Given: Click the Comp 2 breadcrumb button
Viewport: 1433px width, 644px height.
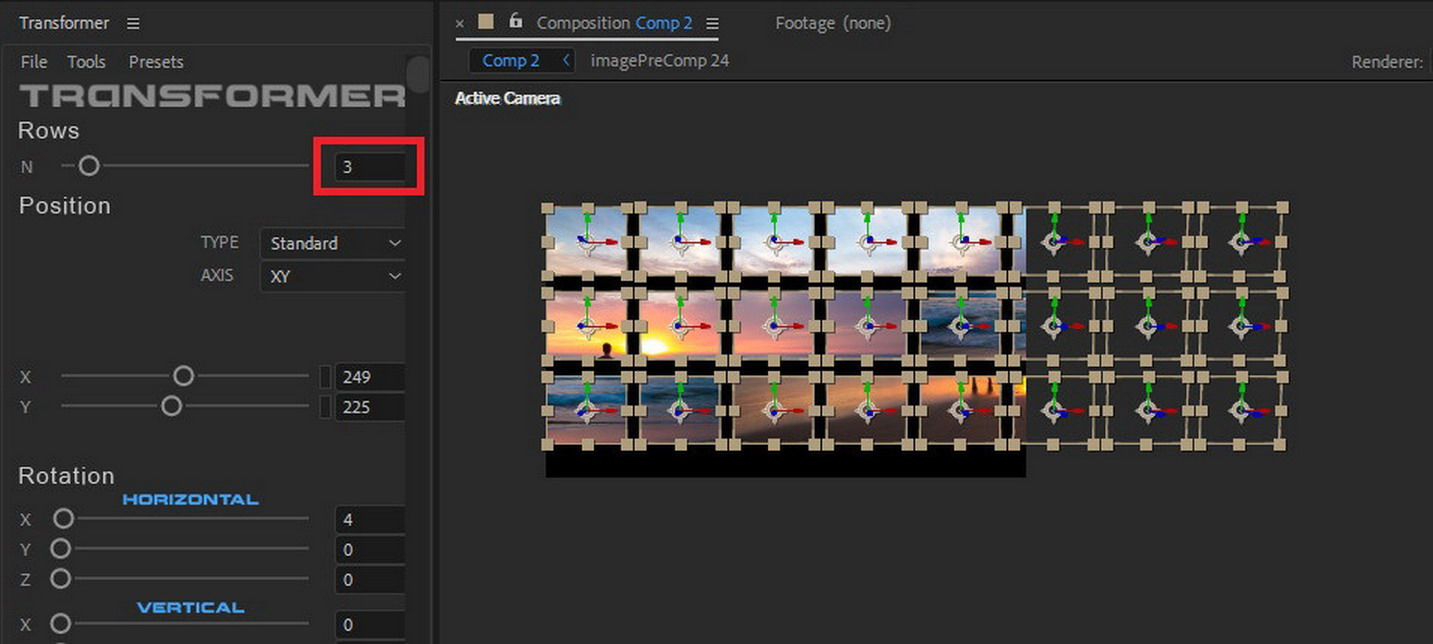Looking at the screenshot, I should point(511,61).
